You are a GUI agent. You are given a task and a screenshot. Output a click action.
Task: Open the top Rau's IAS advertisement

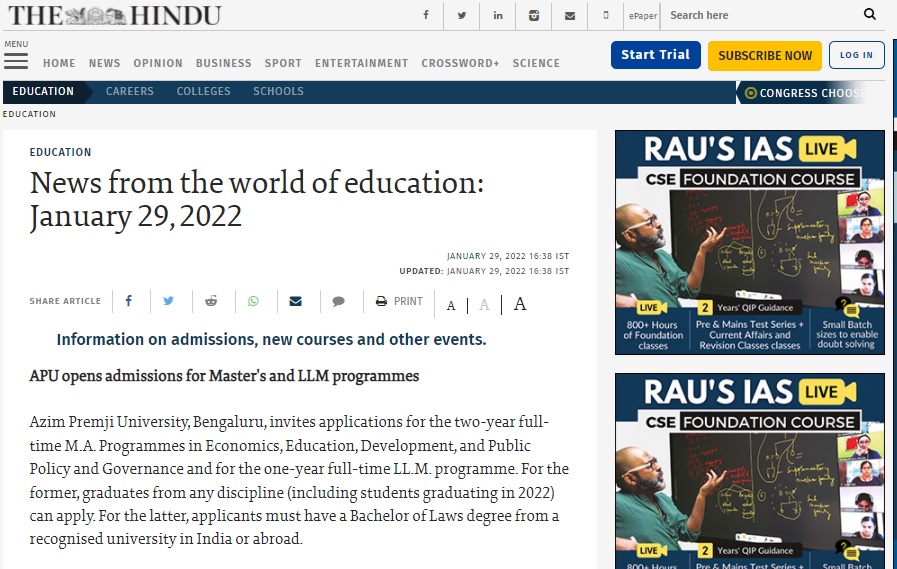tap(749, 242)
